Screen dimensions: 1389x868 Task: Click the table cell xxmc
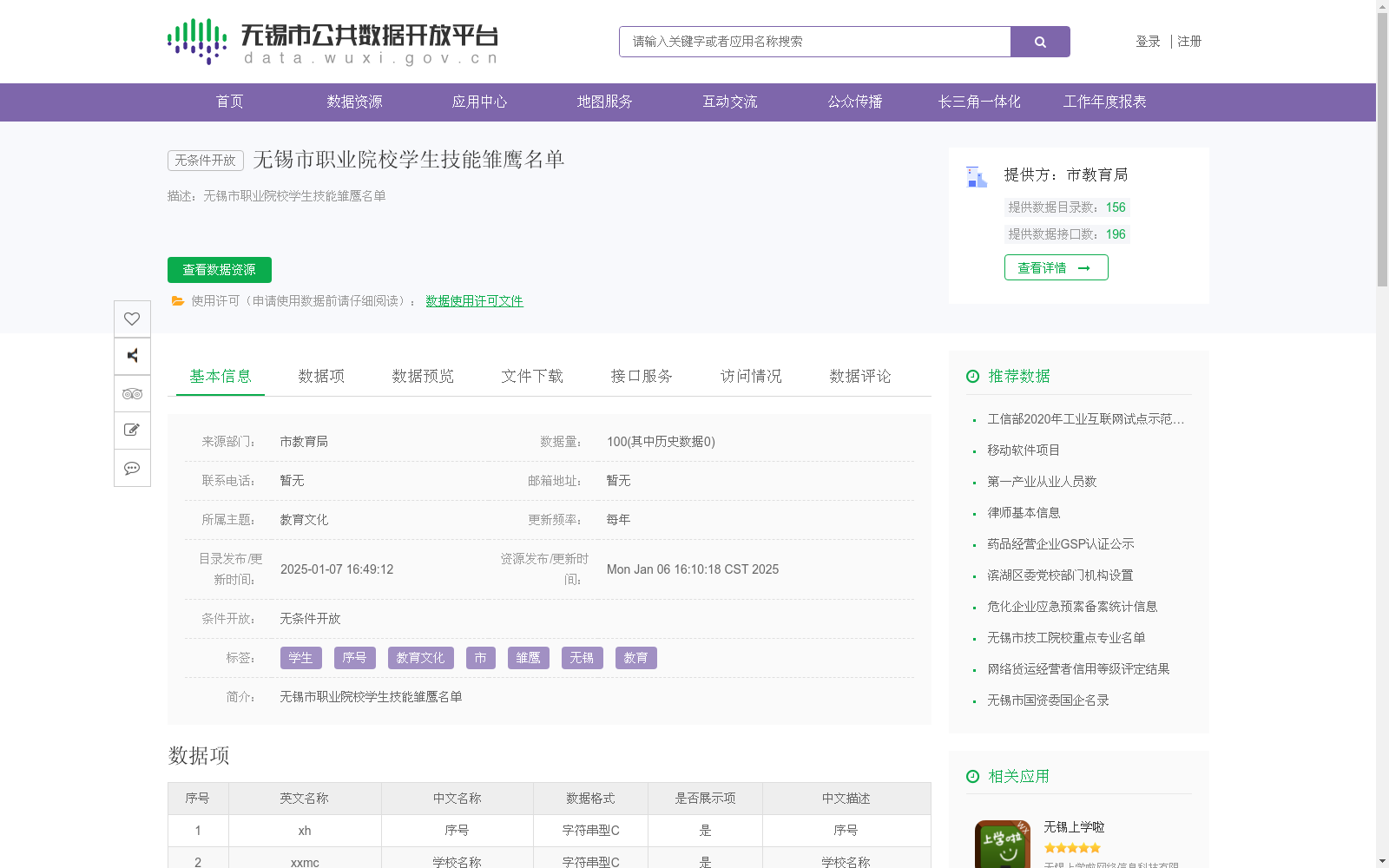click(x=305, y=863)
